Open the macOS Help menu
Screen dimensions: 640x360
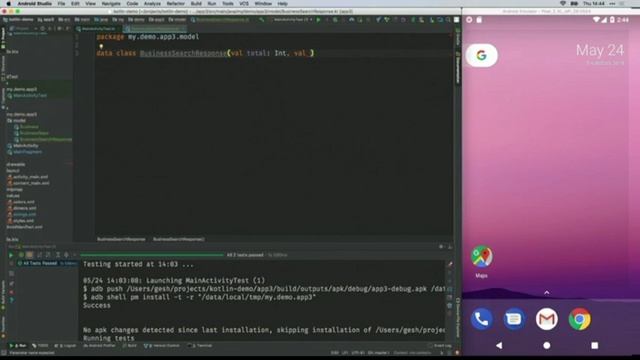[x=282, y=3]
